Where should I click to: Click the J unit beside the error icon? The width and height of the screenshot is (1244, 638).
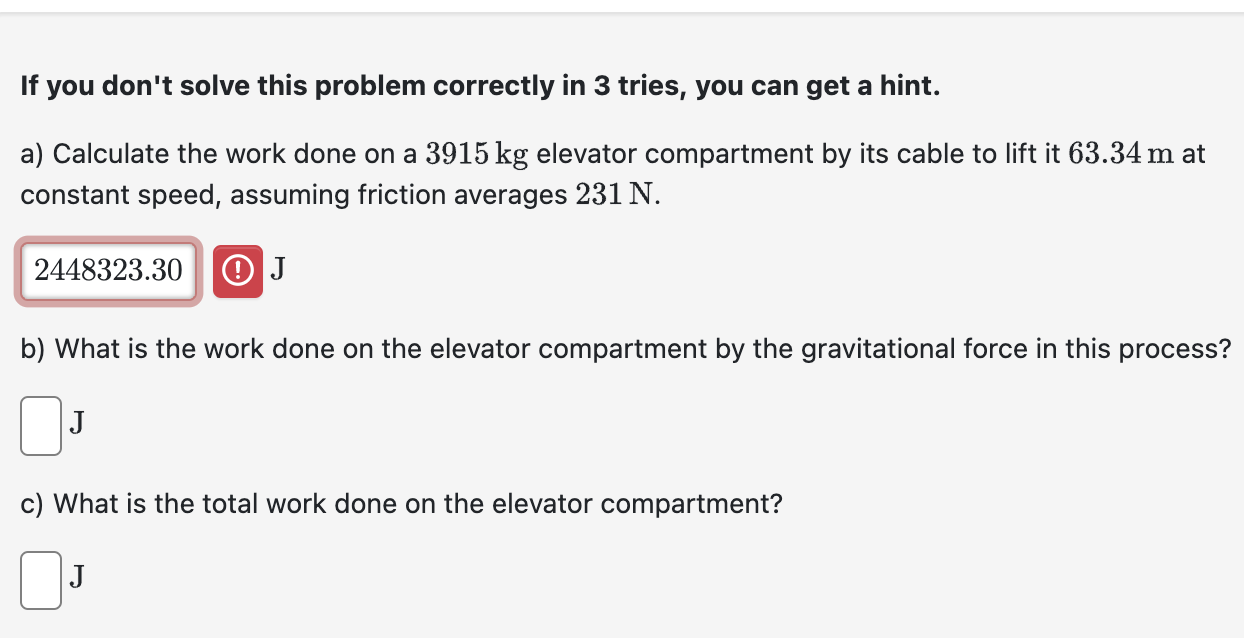[278, 270]
